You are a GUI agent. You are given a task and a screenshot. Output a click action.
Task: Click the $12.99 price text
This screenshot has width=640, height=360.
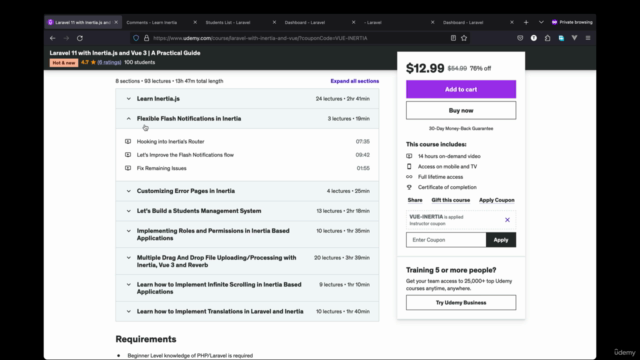(x=425, y=68)
